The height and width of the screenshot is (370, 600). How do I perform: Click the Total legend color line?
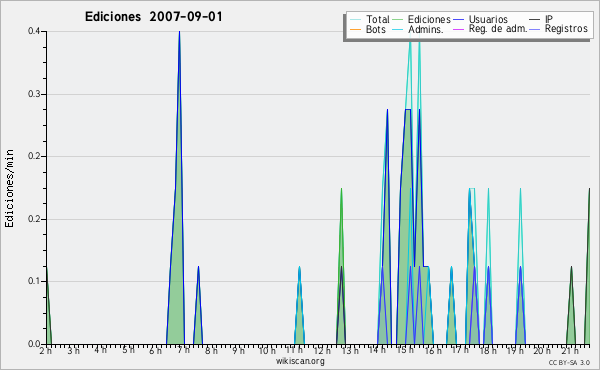pos(355,20)
